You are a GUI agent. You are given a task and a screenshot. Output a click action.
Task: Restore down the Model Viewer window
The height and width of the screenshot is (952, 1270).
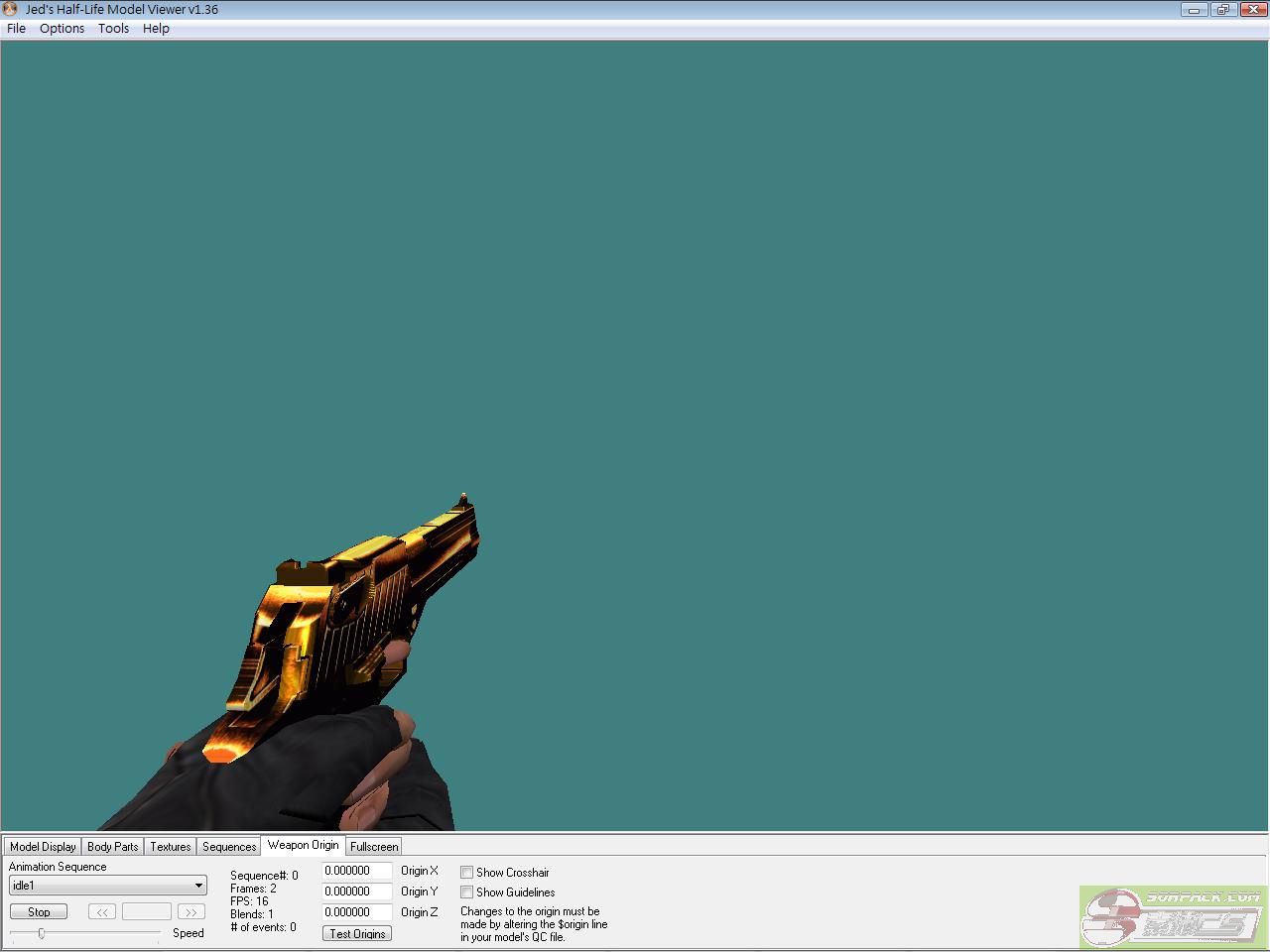(x=1222, y=10)
